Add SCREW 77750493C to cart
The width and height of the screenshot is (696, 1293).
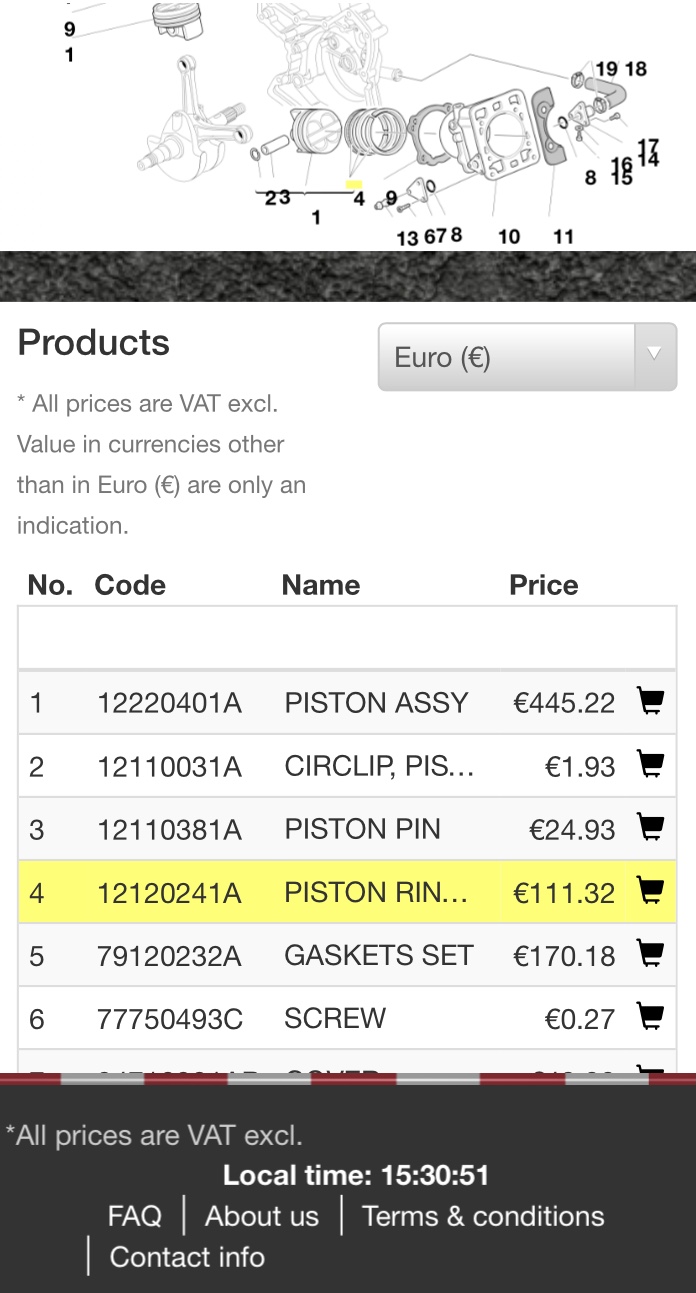(x=650, y=1018)
